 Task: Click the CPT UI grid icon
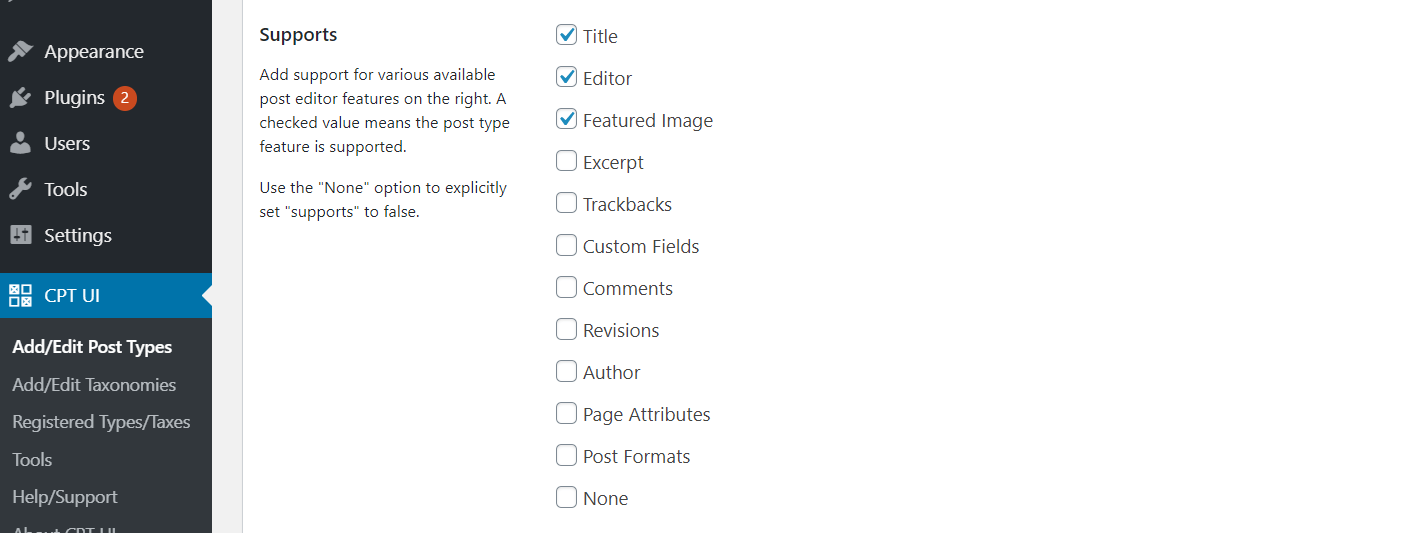tap(20, 295)
